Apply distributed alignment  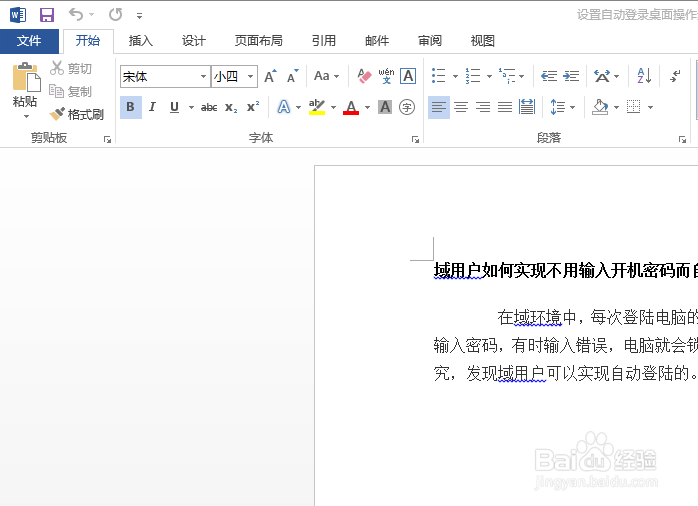(x=527, y=107)
